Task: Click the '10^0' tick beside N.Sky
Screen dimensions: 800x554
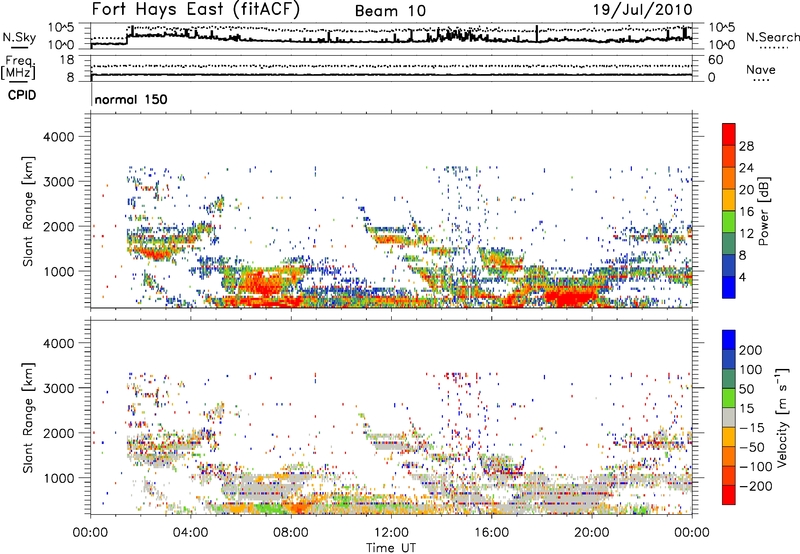Action: 62,45
